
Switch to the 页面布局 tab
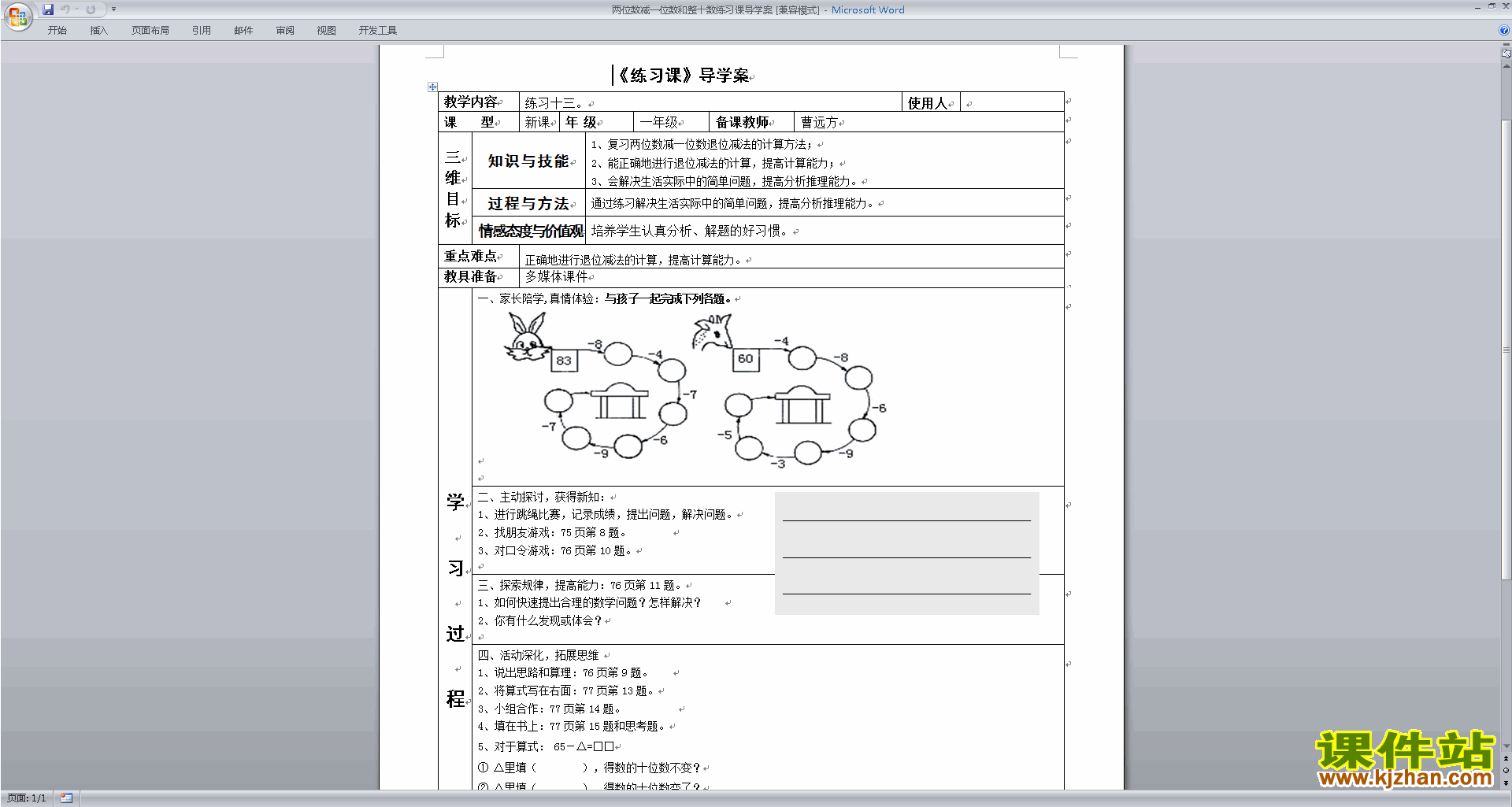(150, 31)
